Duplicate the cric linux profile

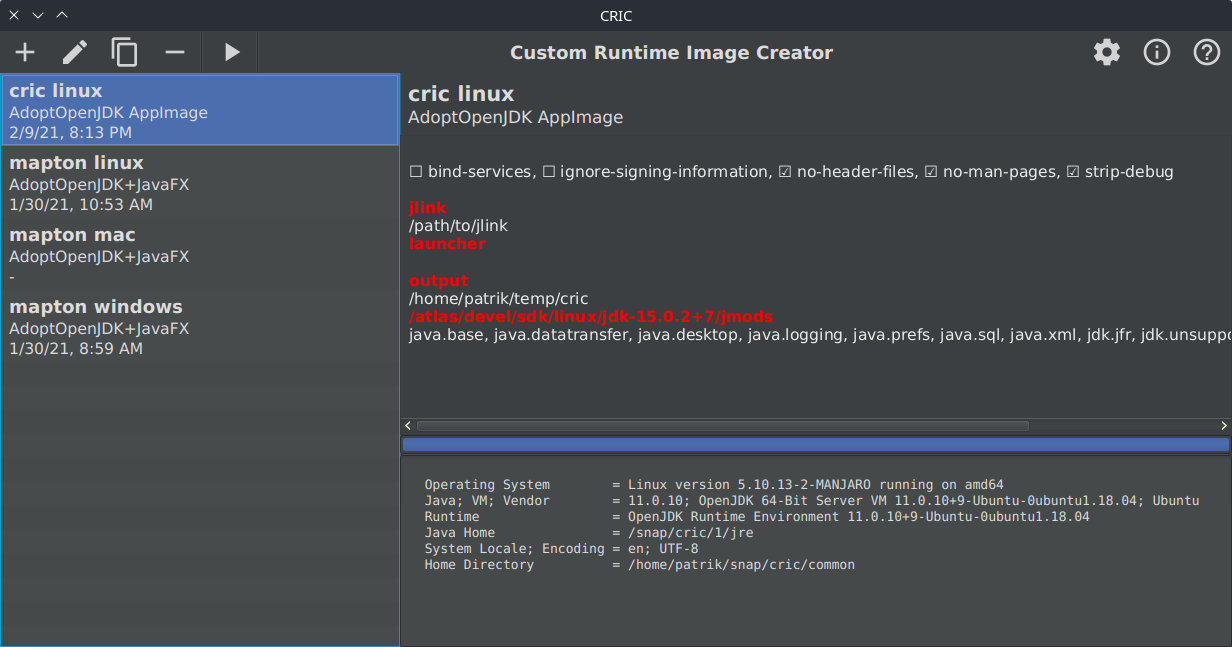[x=124, y=52]
